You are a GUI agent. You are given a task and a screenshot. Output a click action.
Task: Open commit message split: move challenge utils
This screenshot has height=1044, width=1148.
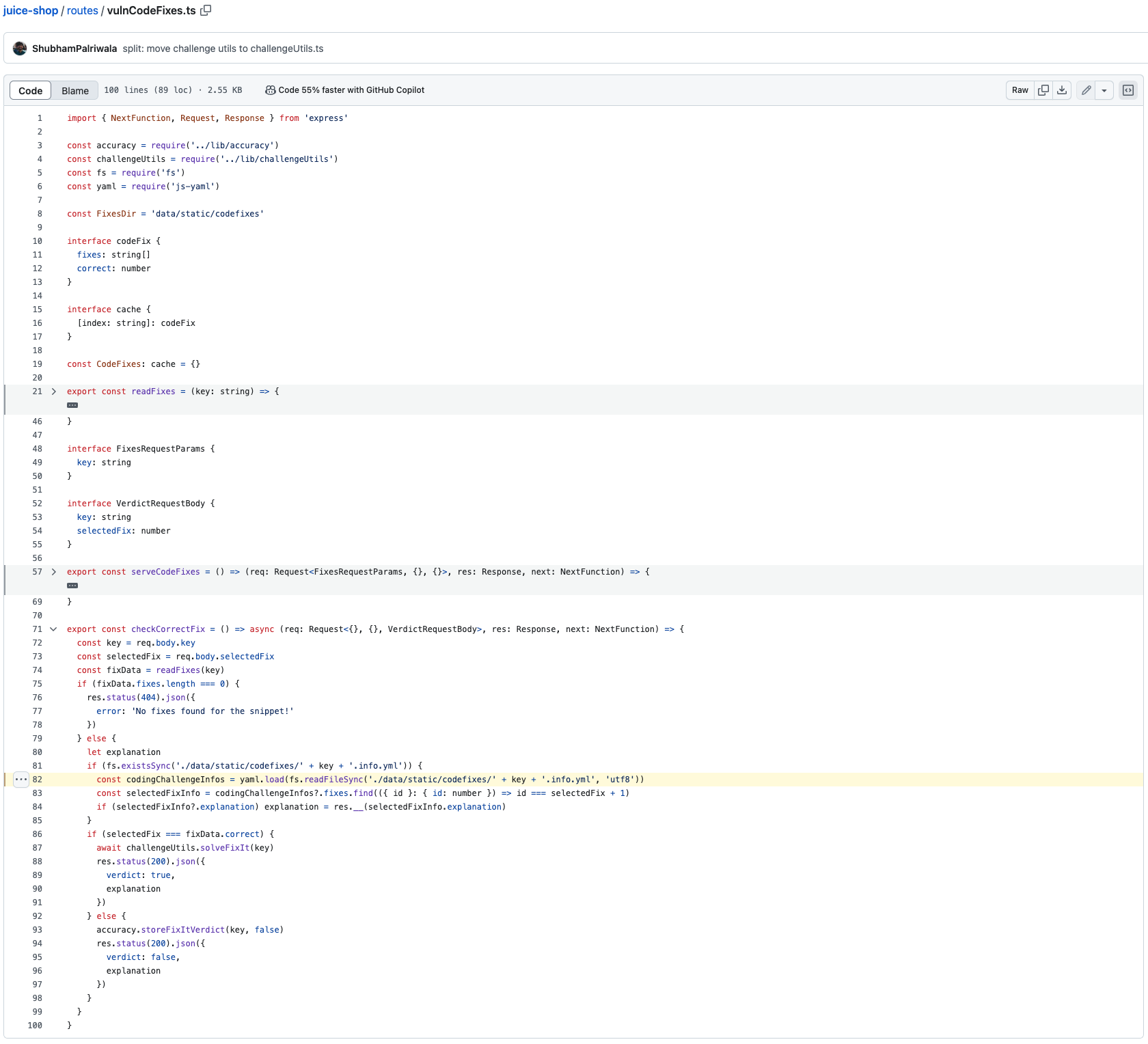(x=223, y=48)
